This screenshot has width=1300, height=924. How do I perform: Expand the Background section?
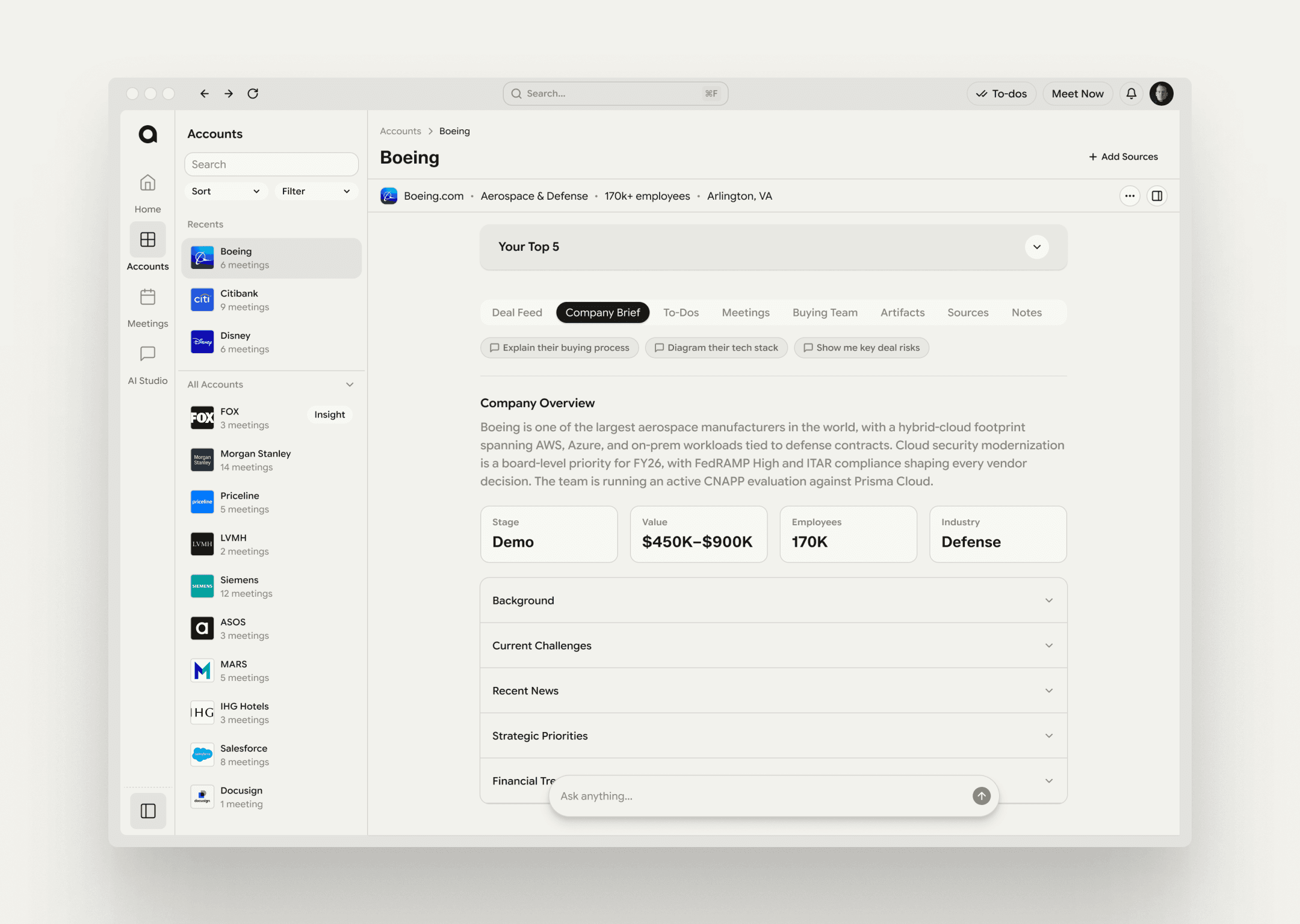(x=773, y=600)
